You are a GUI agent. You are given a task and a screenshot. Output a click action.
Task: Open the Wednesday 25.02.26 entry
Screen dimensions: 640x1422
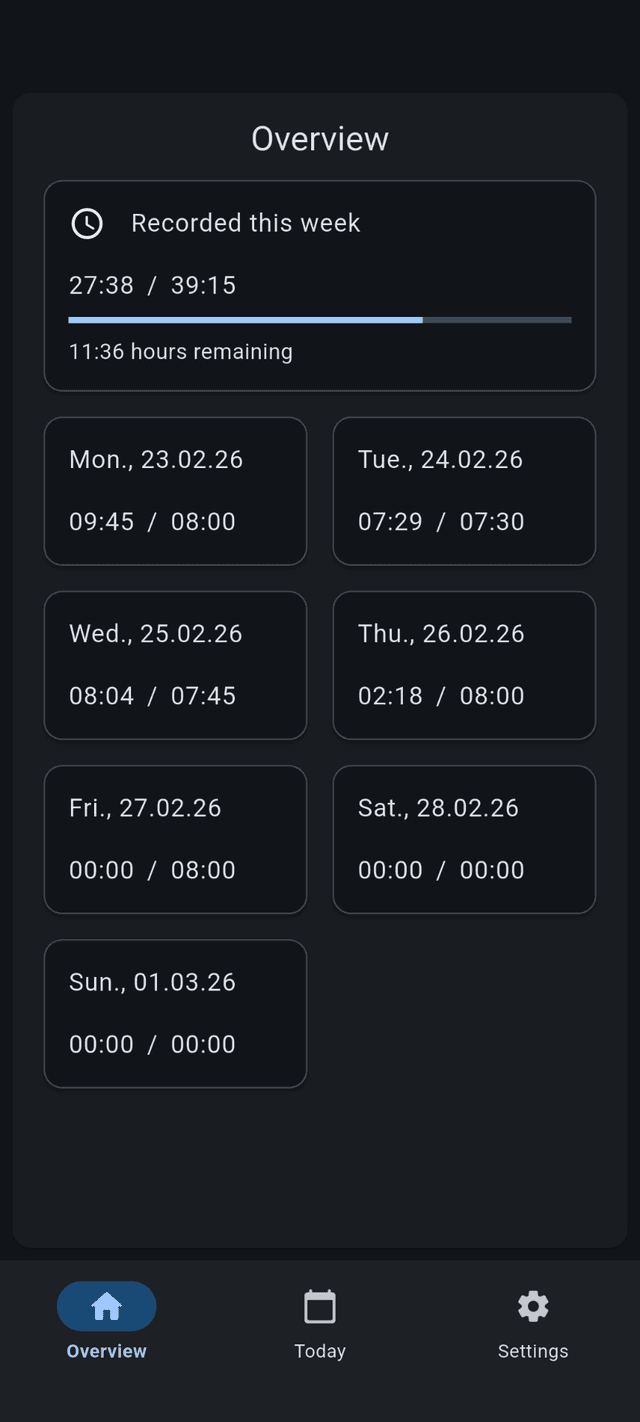coord(175,664)
